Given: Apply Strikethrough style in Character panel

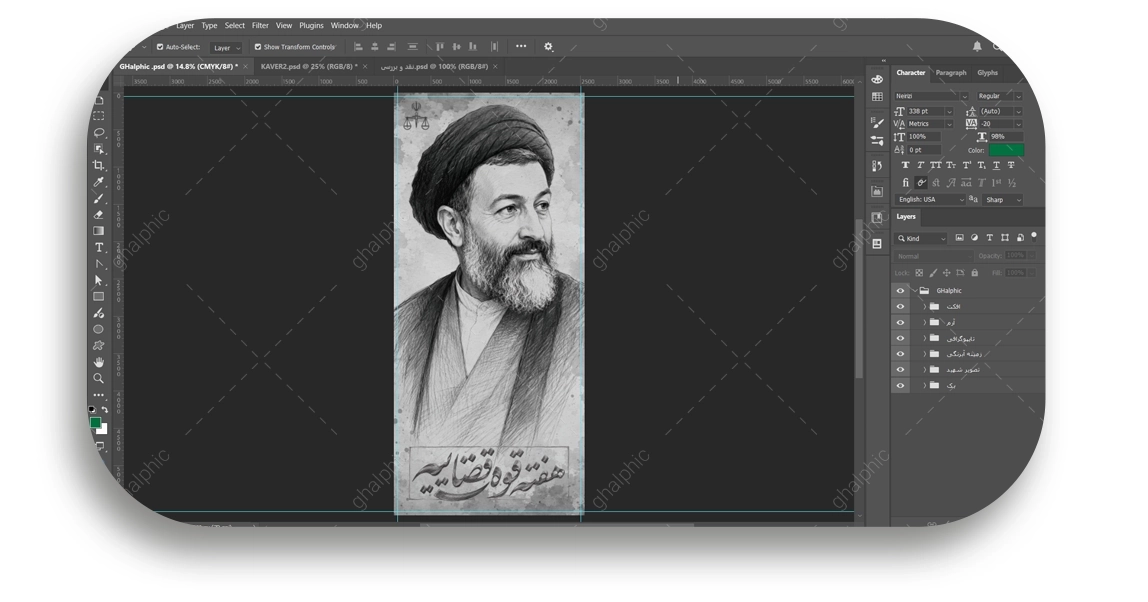Looking at the screenshot, I should (1011, 166).
